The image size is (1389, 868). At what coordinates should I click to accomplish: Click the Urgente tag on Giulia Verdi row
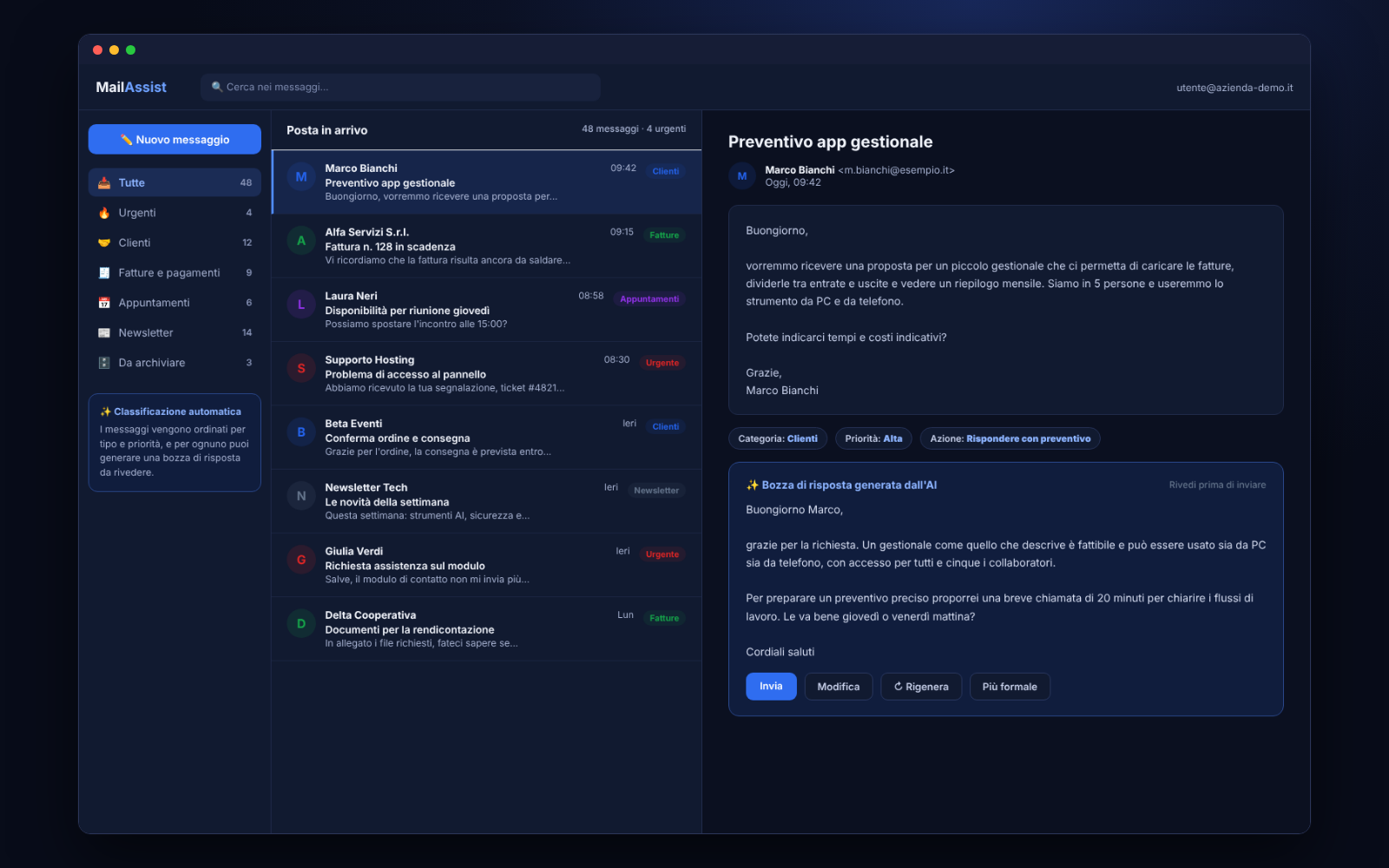coord(662,554)
